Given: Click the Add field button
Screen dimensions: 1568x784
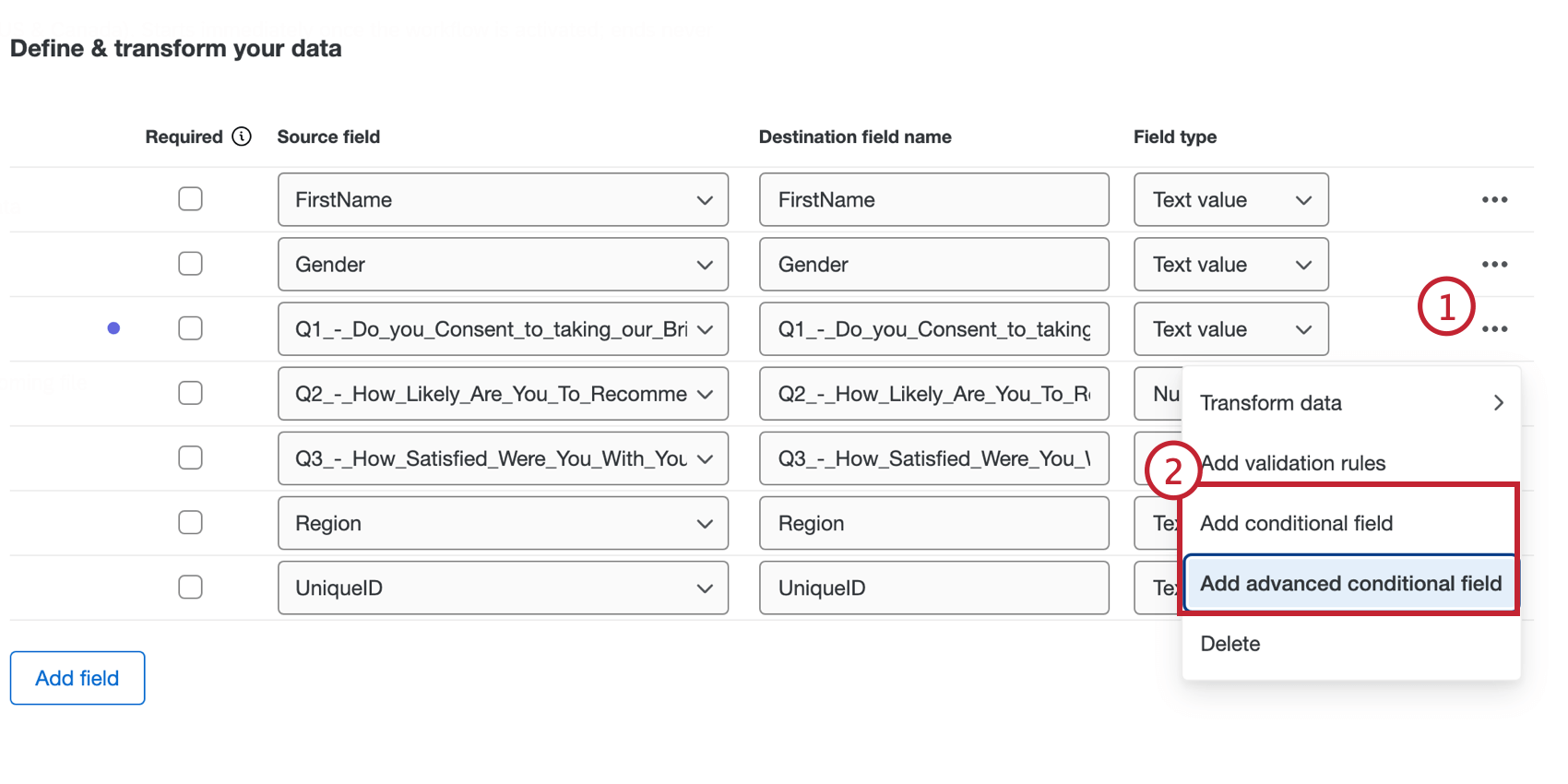Looking at the screenshot, I should tap(77, 677).
